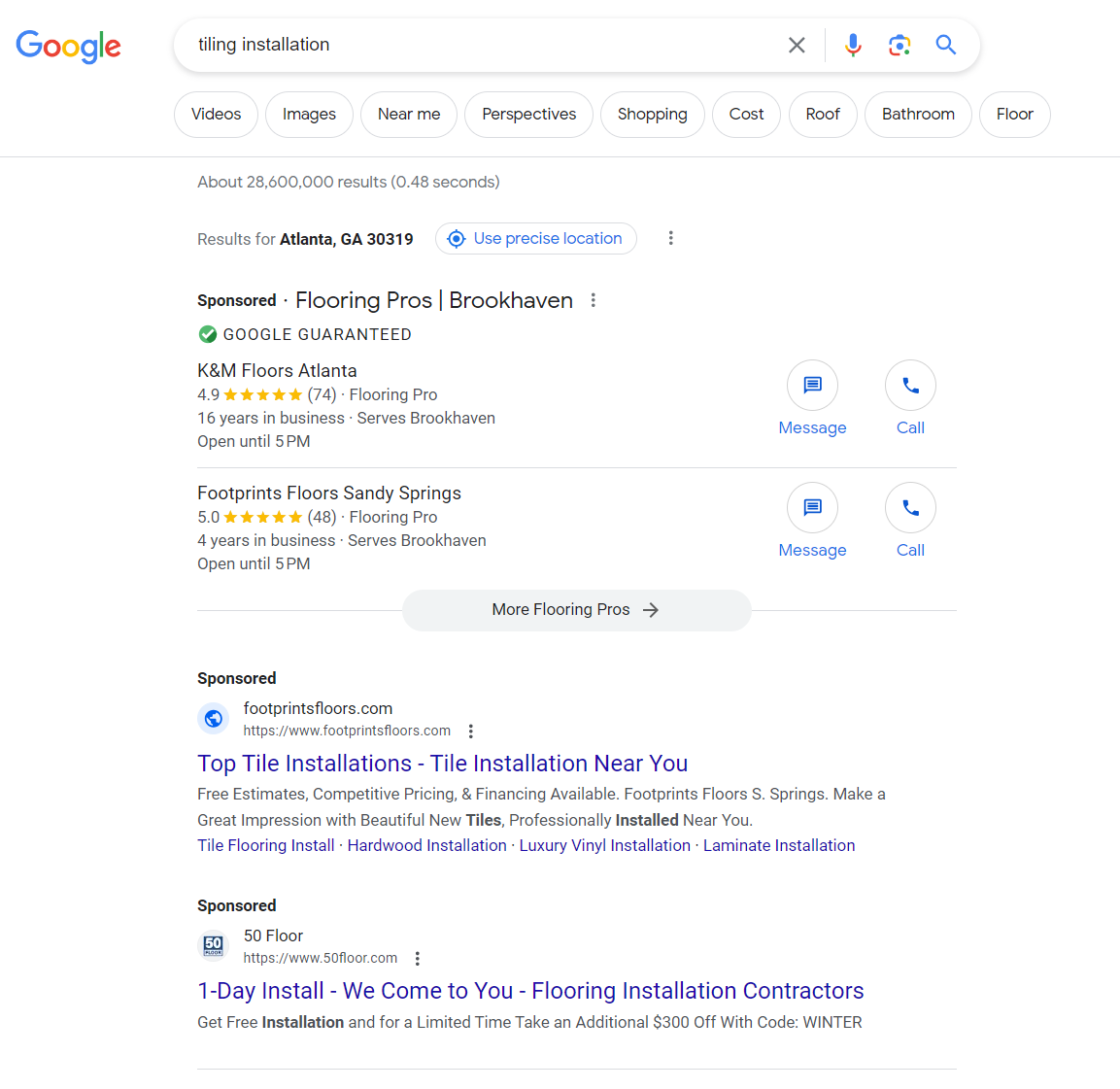Call Footprints Floors Sandy Springs
Screen dimensions: 1120x1089
click(x=910, y=508)
